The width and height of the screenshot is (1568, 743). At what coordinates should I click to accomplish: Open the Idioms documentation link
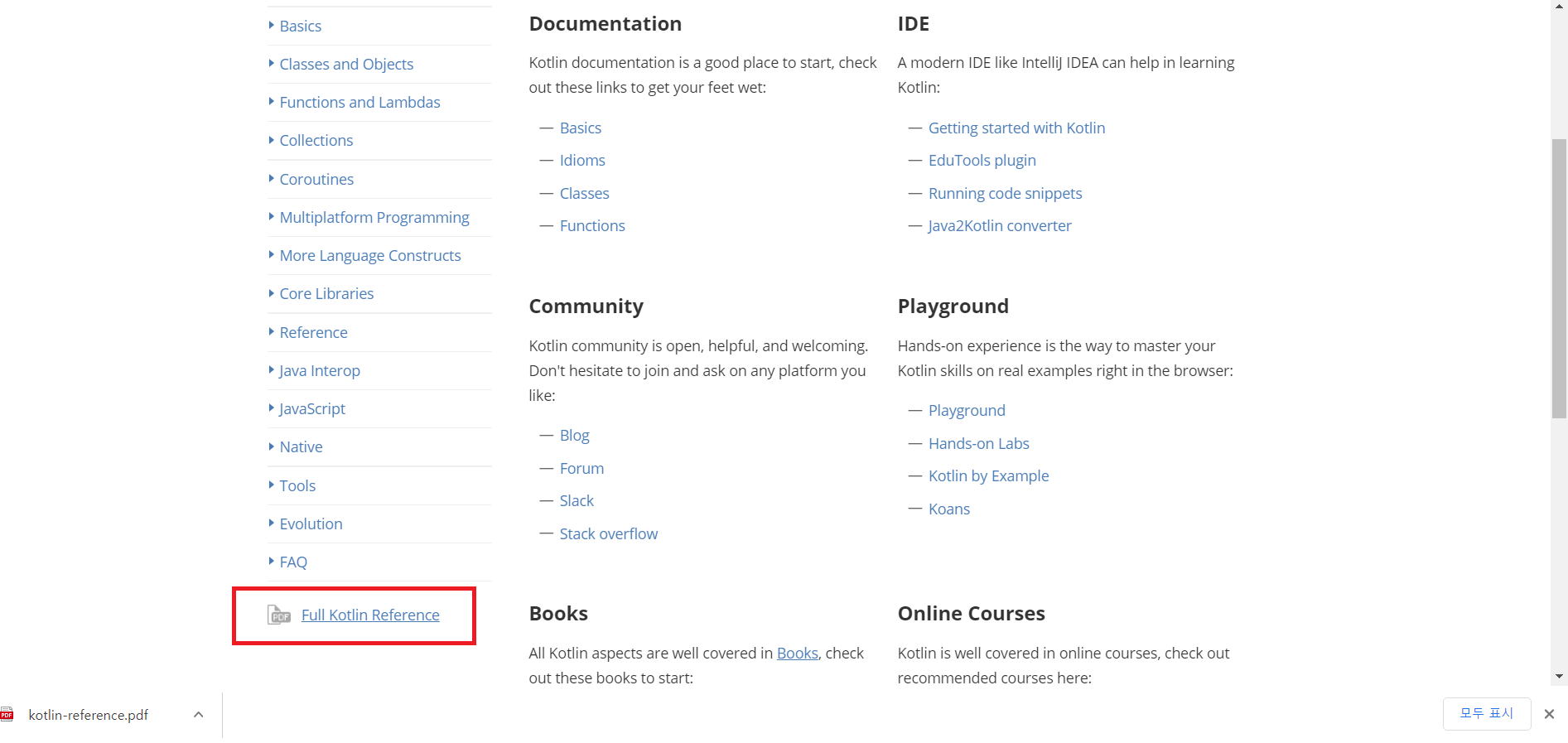[582, 160]
